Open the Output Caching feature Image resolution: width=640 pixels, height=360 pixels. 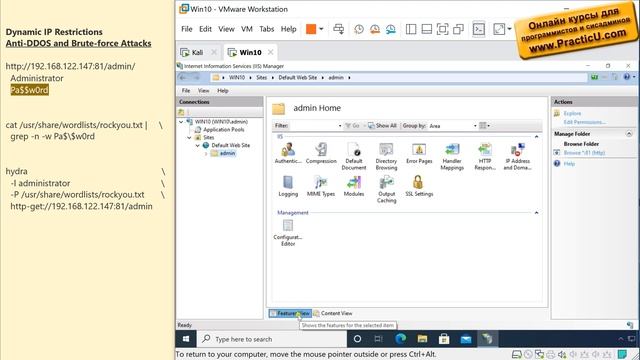pos(387,189)
